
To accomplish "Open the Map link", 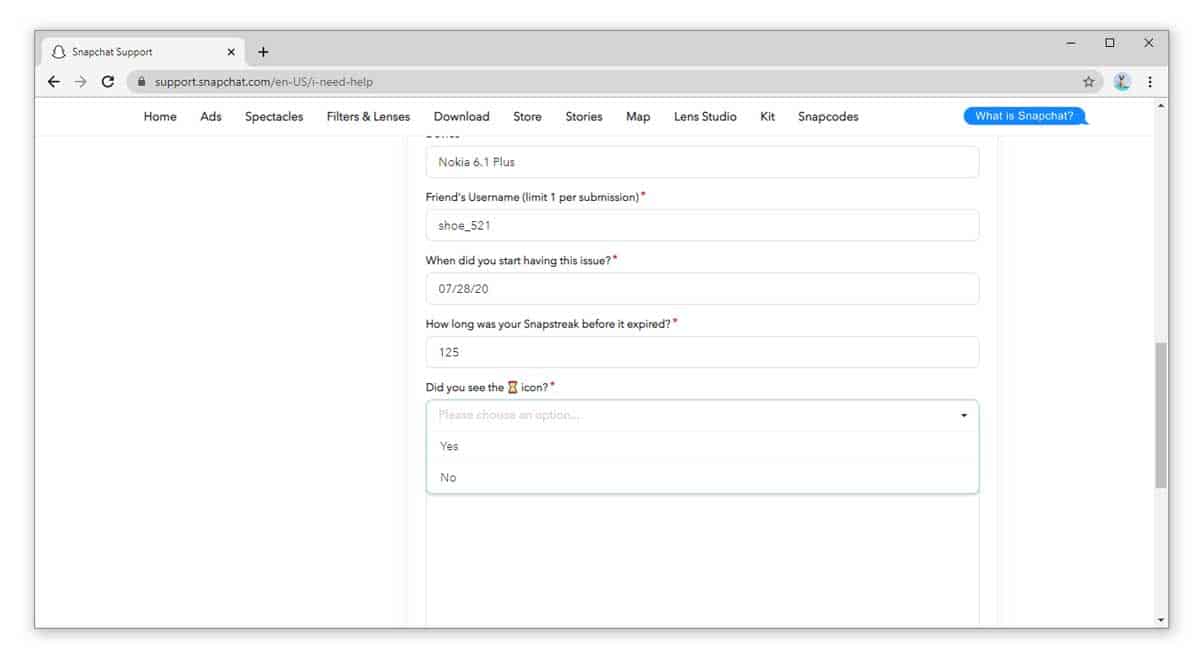I will point(638,117).
